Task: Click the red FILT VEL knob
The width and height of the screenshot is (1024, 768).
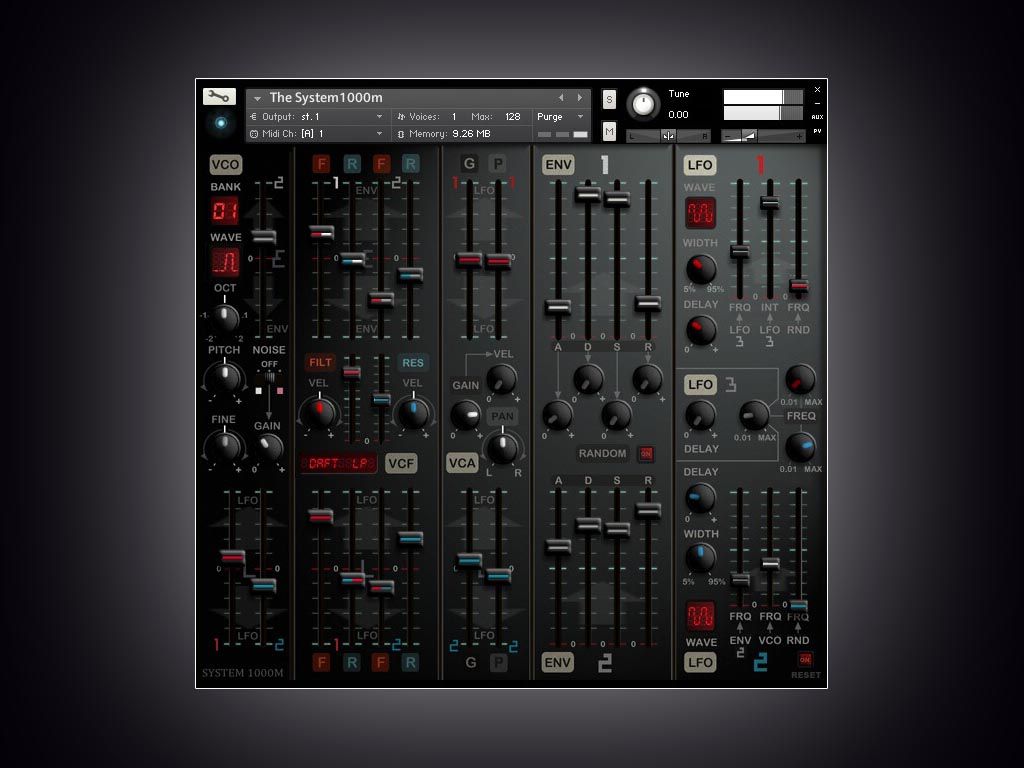Action: (x=319, y=411)
